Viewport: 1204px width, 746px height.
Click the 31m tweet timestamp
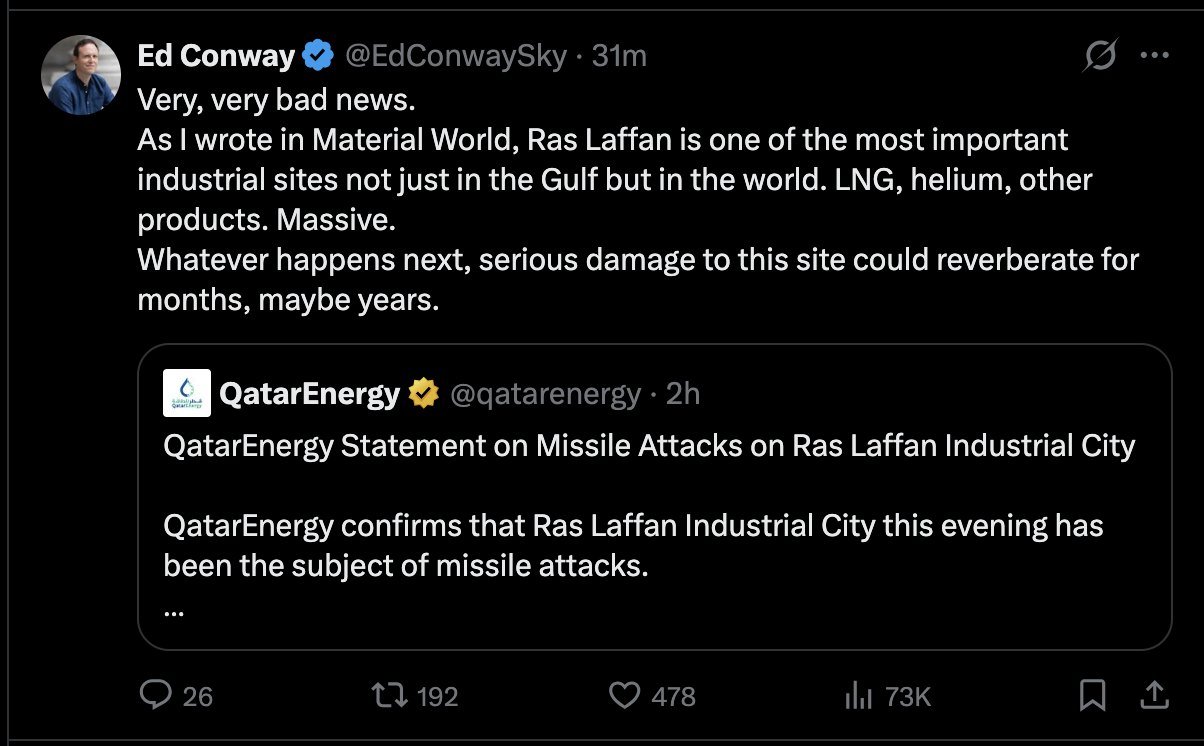pyautogui.click(x=619, y=56)
